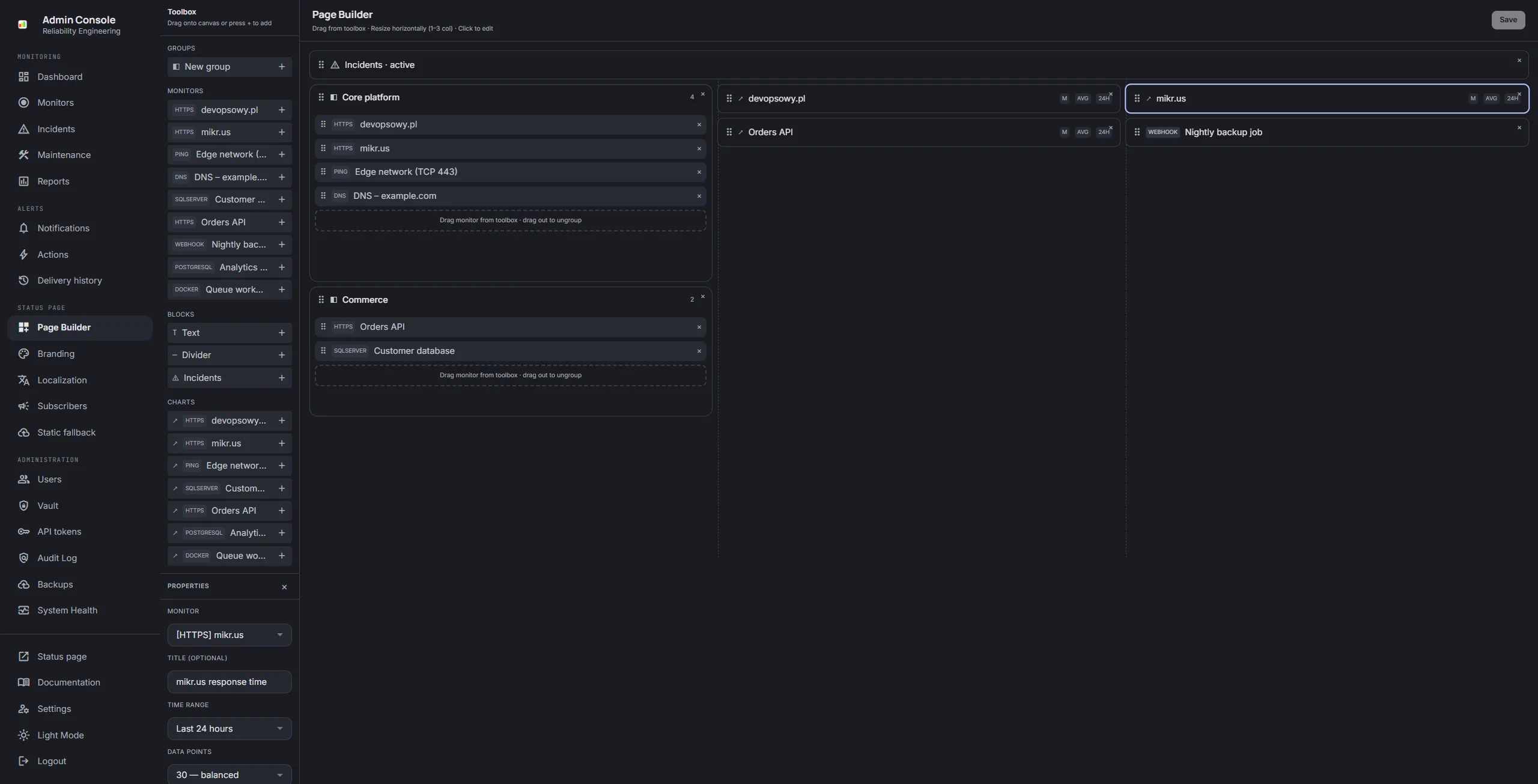This screenshot has width=1538, height=784.
Task: Toggle M option on mikr.us chart
Action: pos(1473,99)
